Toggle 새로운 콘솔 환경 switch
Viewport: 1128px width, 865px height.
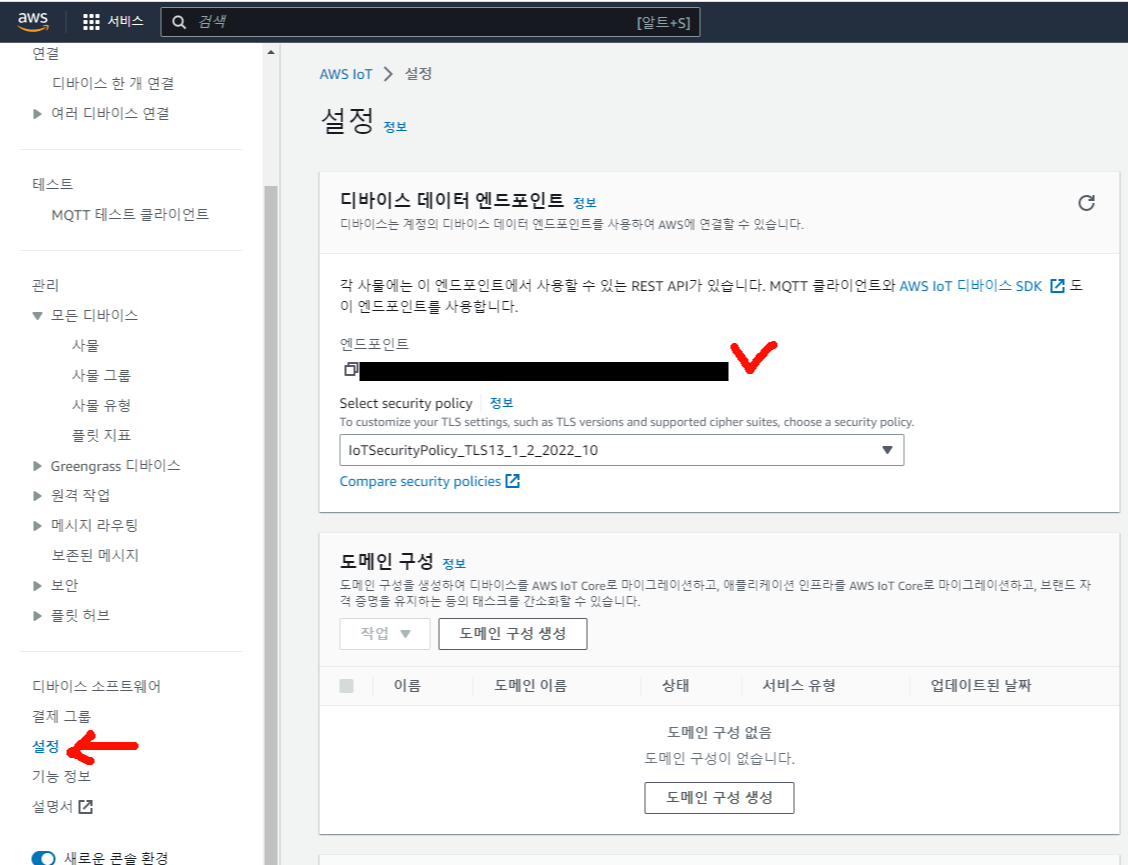point(43,858)
